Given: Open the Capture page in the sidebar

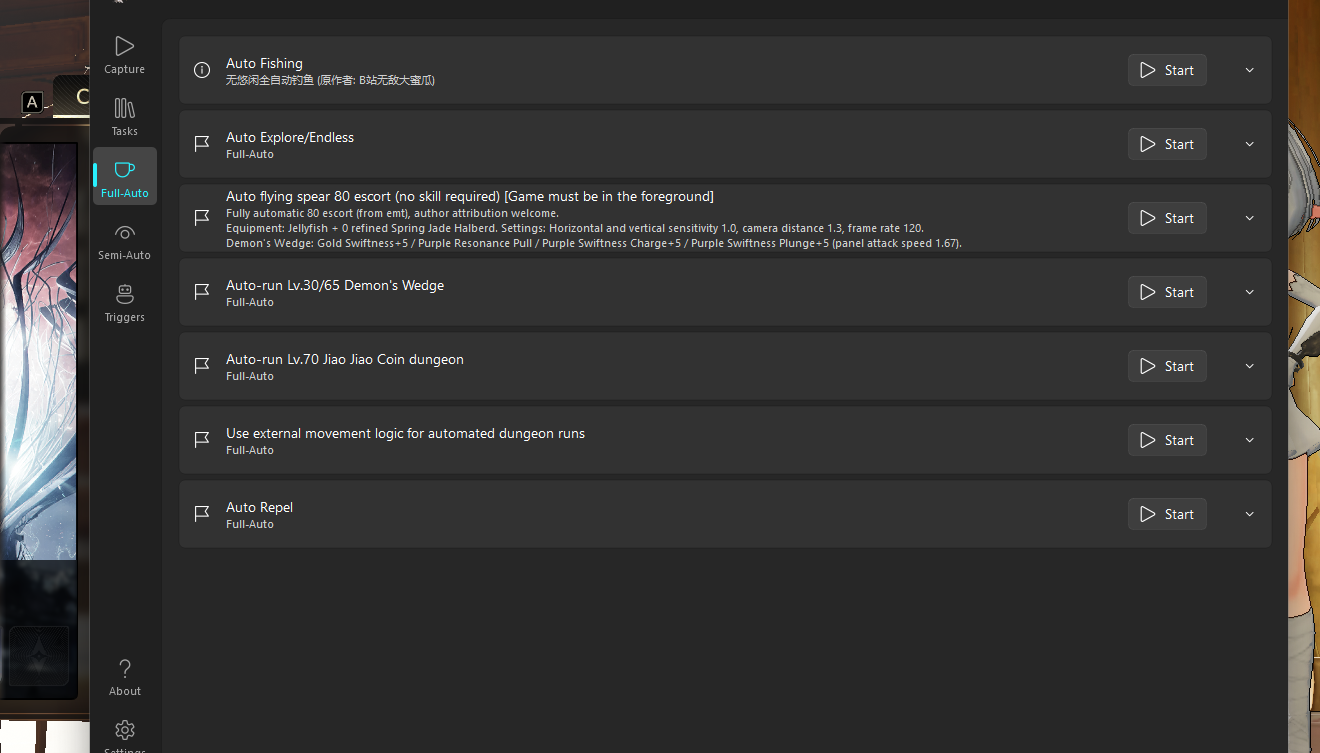Looking at the screenshot, I should 124,54.
